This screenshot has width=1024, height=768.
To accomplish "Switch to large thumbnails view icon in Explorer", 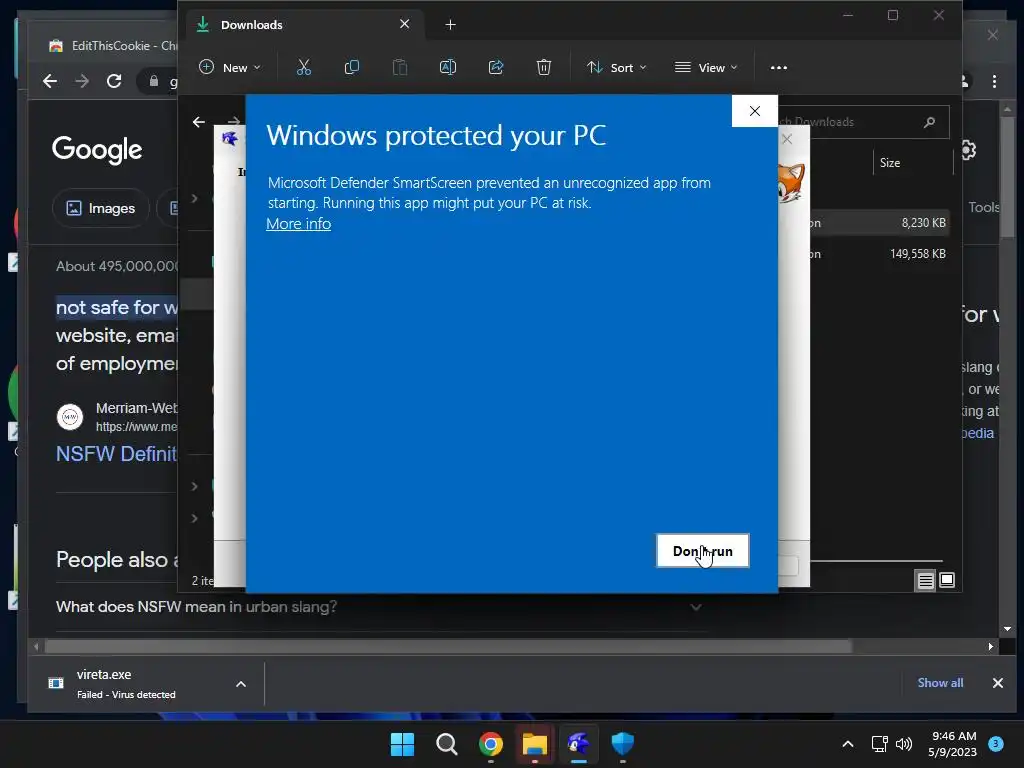I will click(947, 580).
